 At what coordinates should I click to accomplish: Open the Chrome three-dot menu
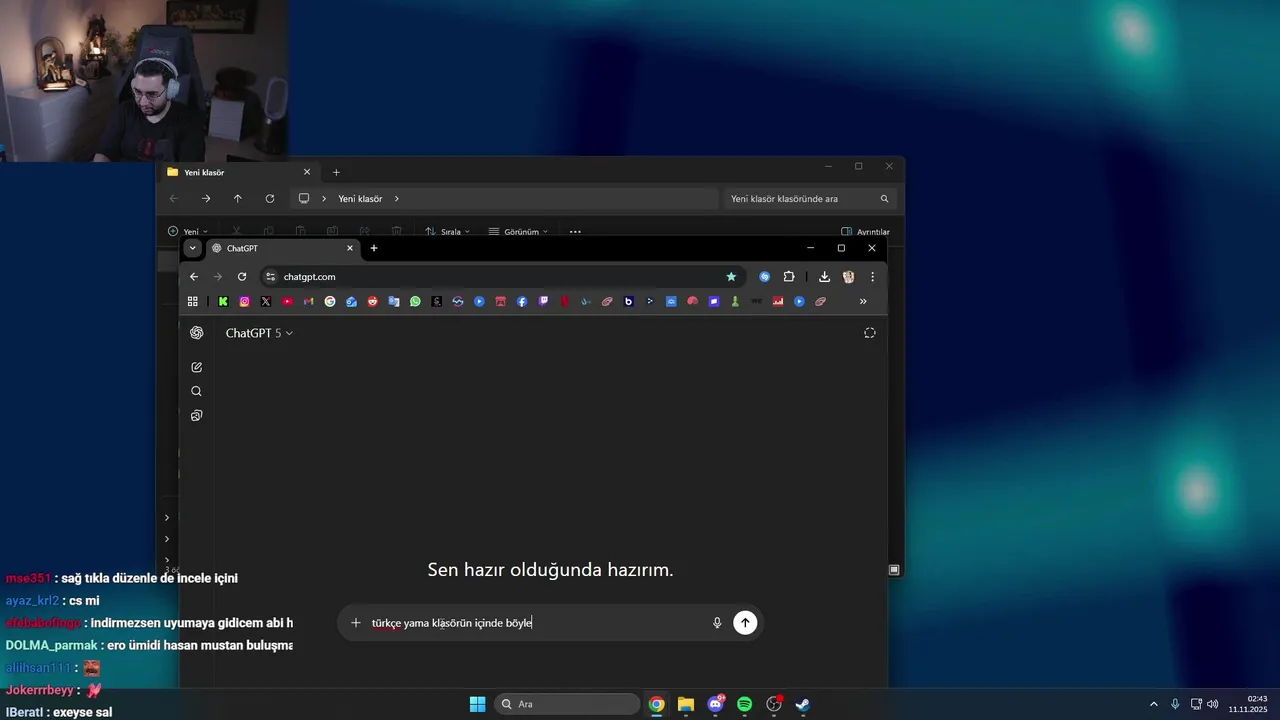click(872, 277)
